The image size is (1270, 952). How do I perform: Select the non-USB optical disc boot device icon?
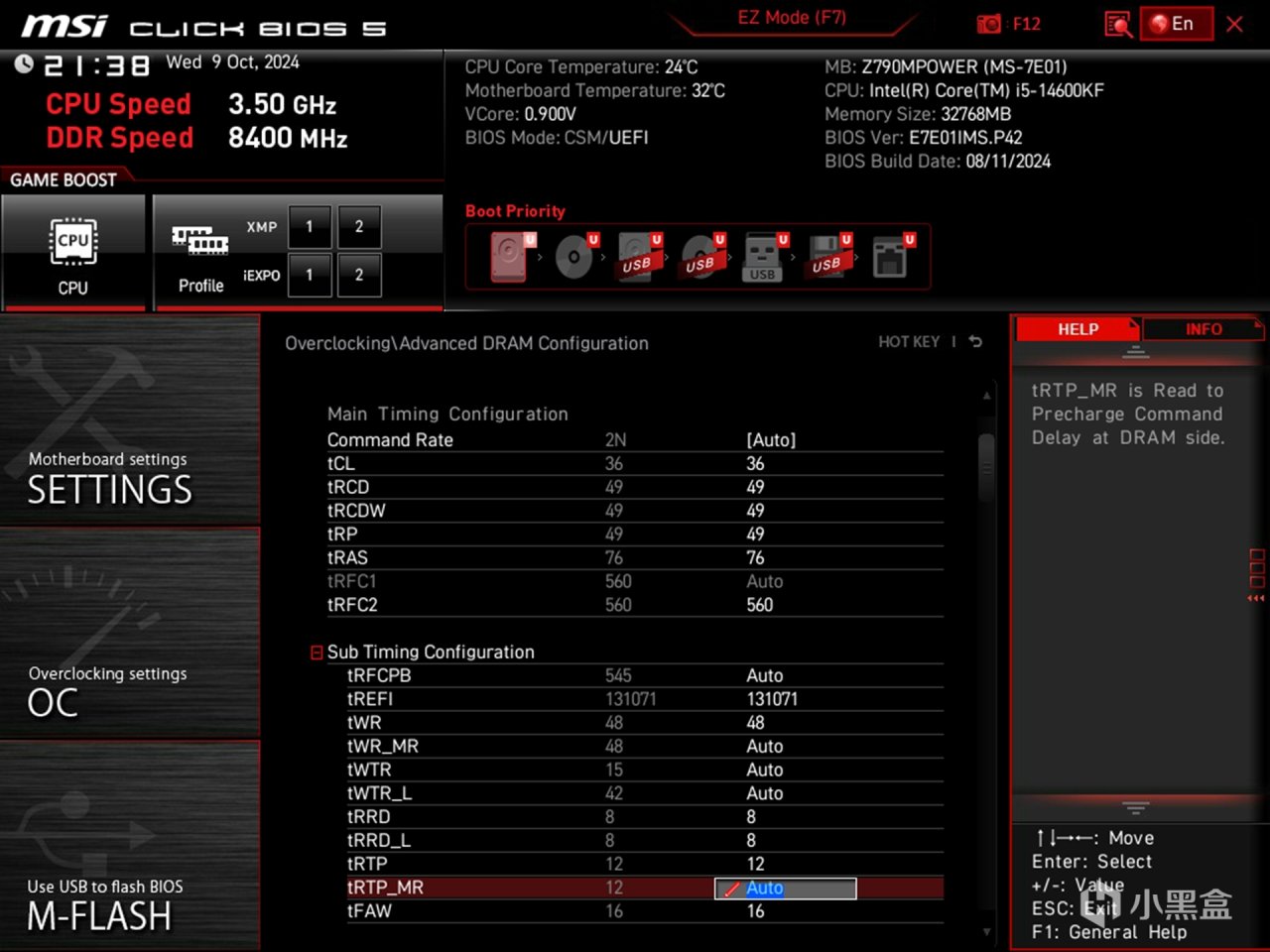[574, 257]
